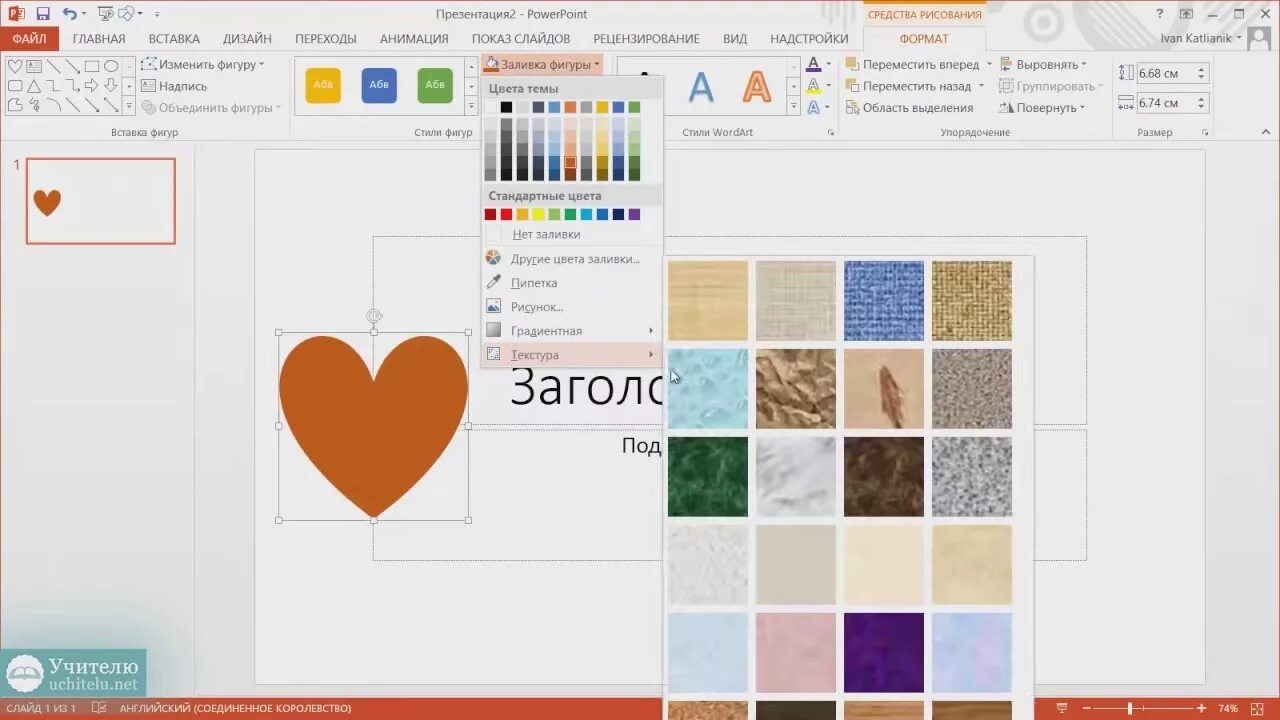Switch to the АНИМАЦИЯ tab
The image size is (1280, 720).
(414, 38)
